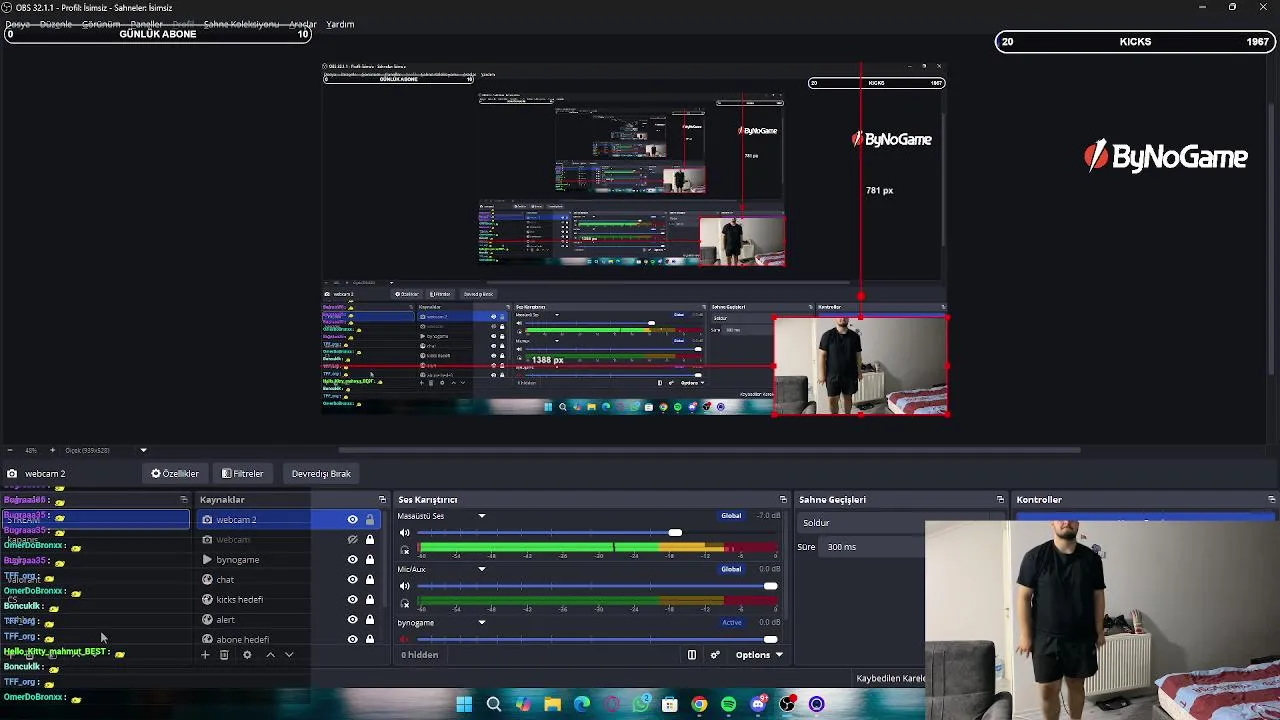Open the Araçlar menu
Screen dimensions: 1280x720
(x=303, y=24)
